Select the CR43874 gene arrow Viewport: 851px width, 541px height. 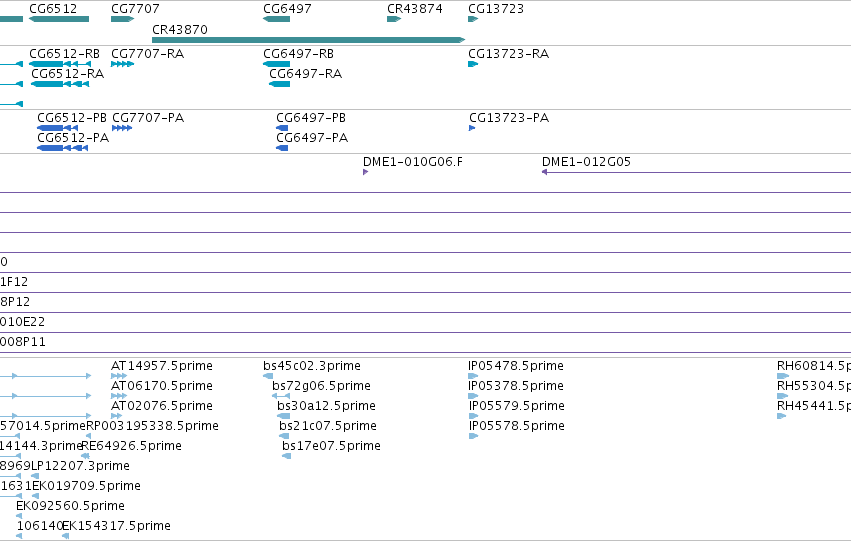[393, 19]
